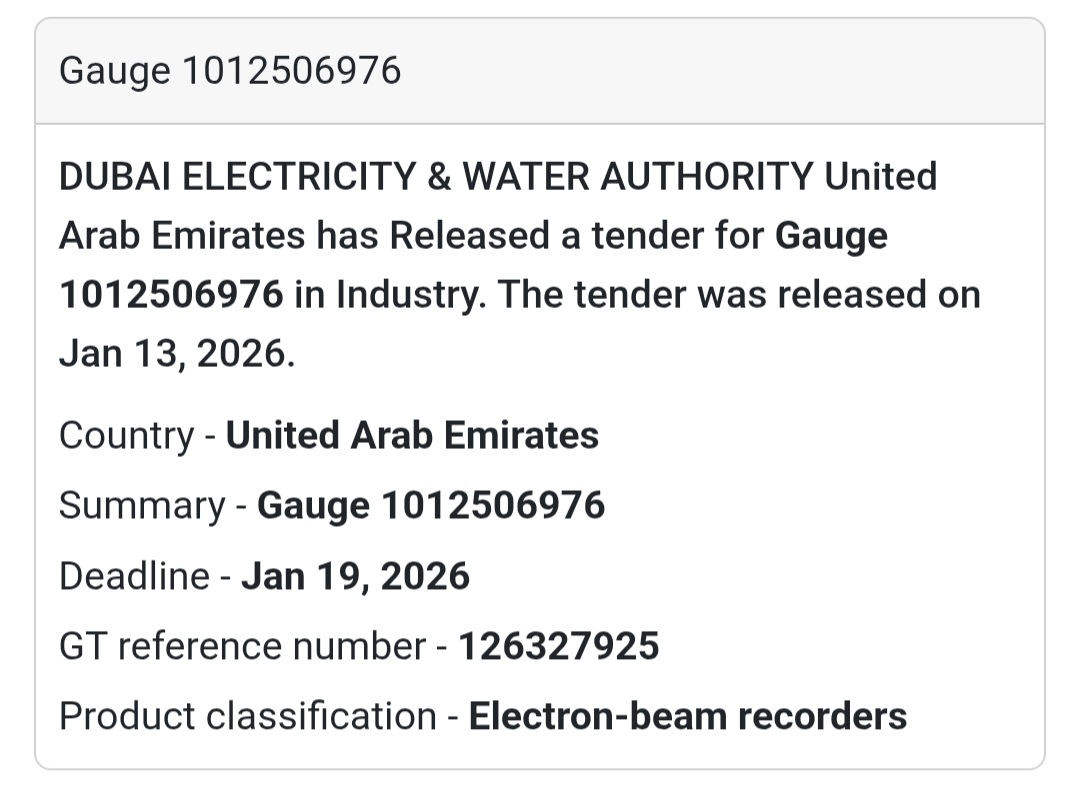Viewport: 1080px width, 793px height.
Task: Click the Product classification label
Action: click(248, 716)
